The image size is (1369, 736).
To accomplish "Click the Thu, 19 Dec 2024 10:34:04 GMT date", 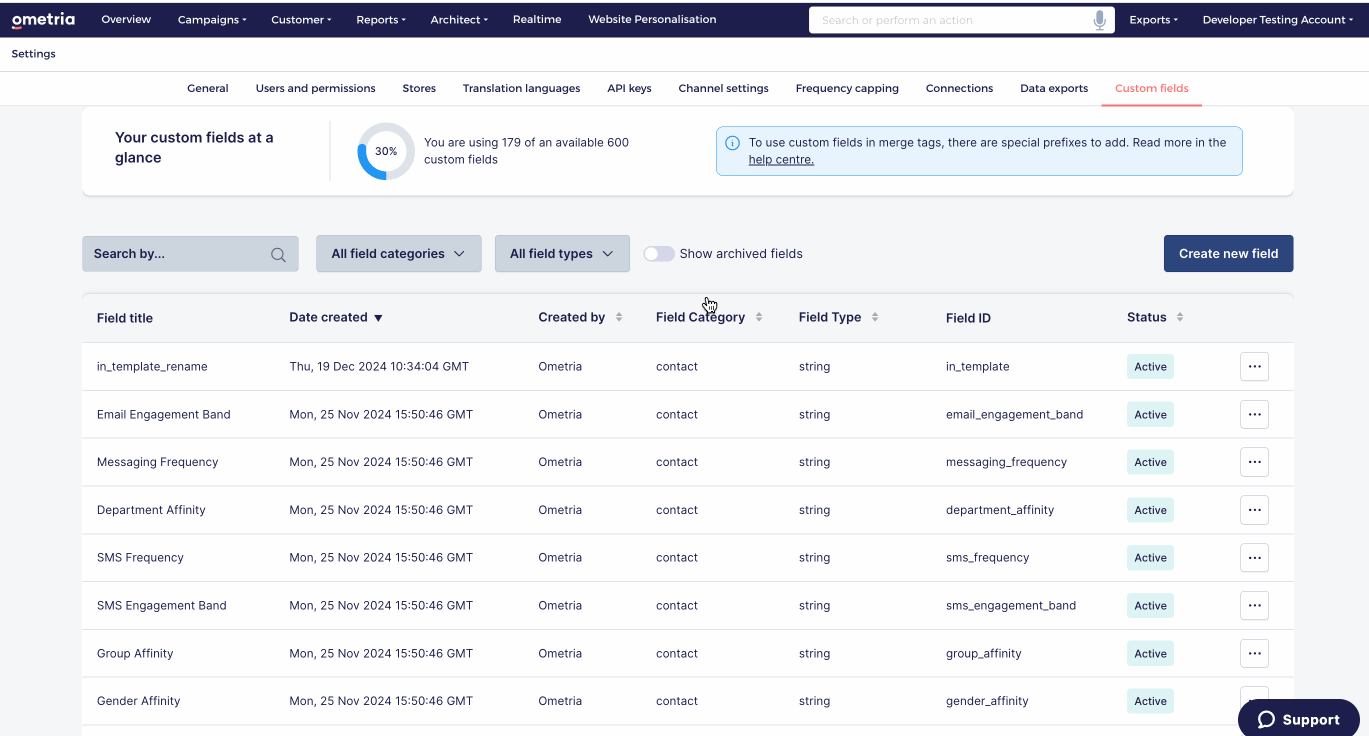I will click(x=379, y=367).
